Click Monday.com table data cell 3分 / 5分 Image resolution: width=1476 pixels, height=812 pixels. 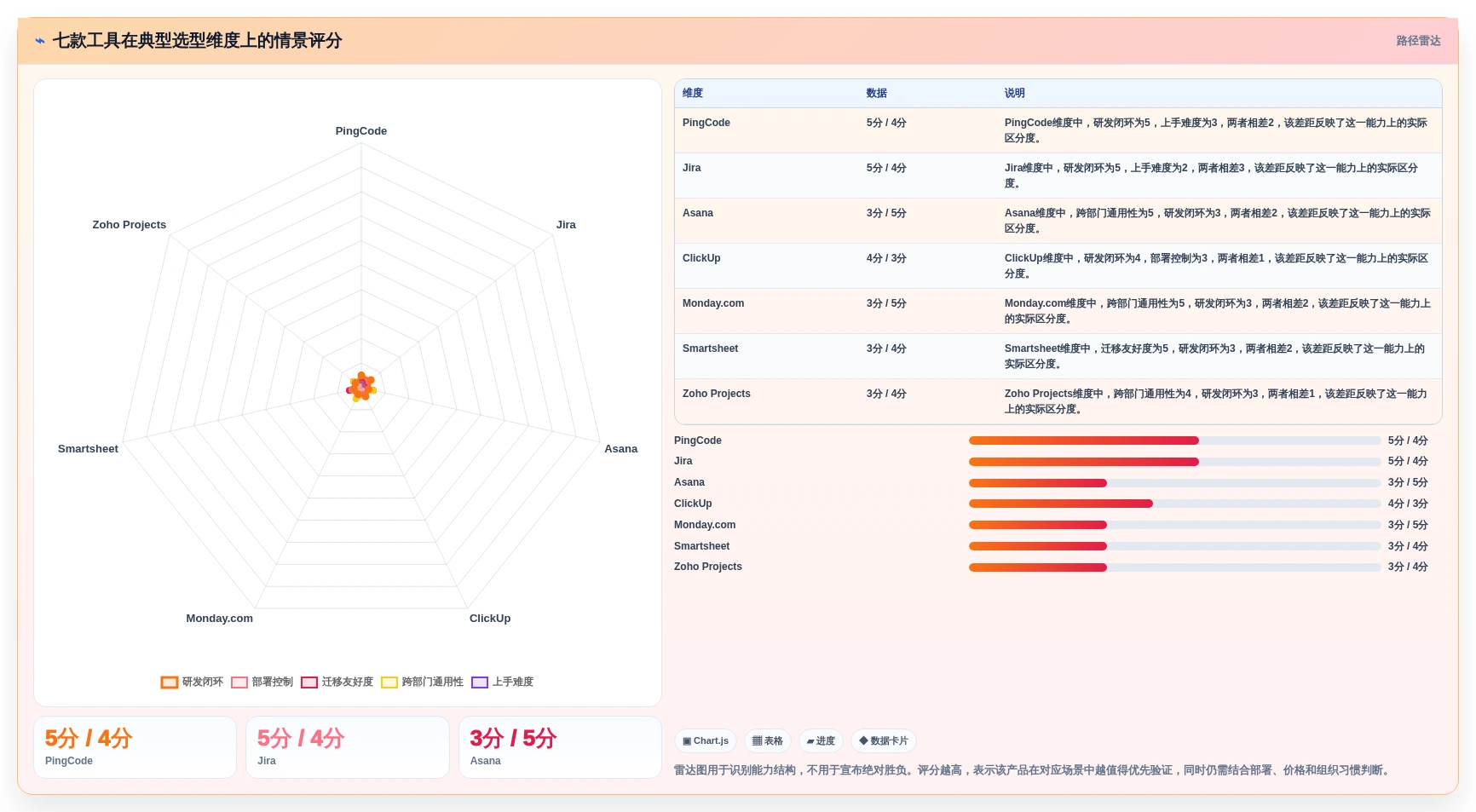pos(886,303)
